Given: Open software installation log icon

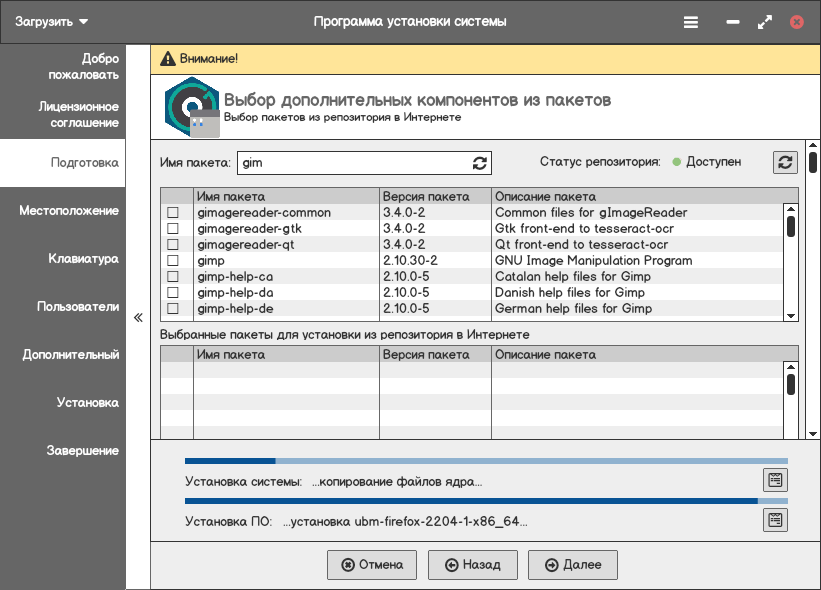Looking at the screenshot, I should [774, 520].
